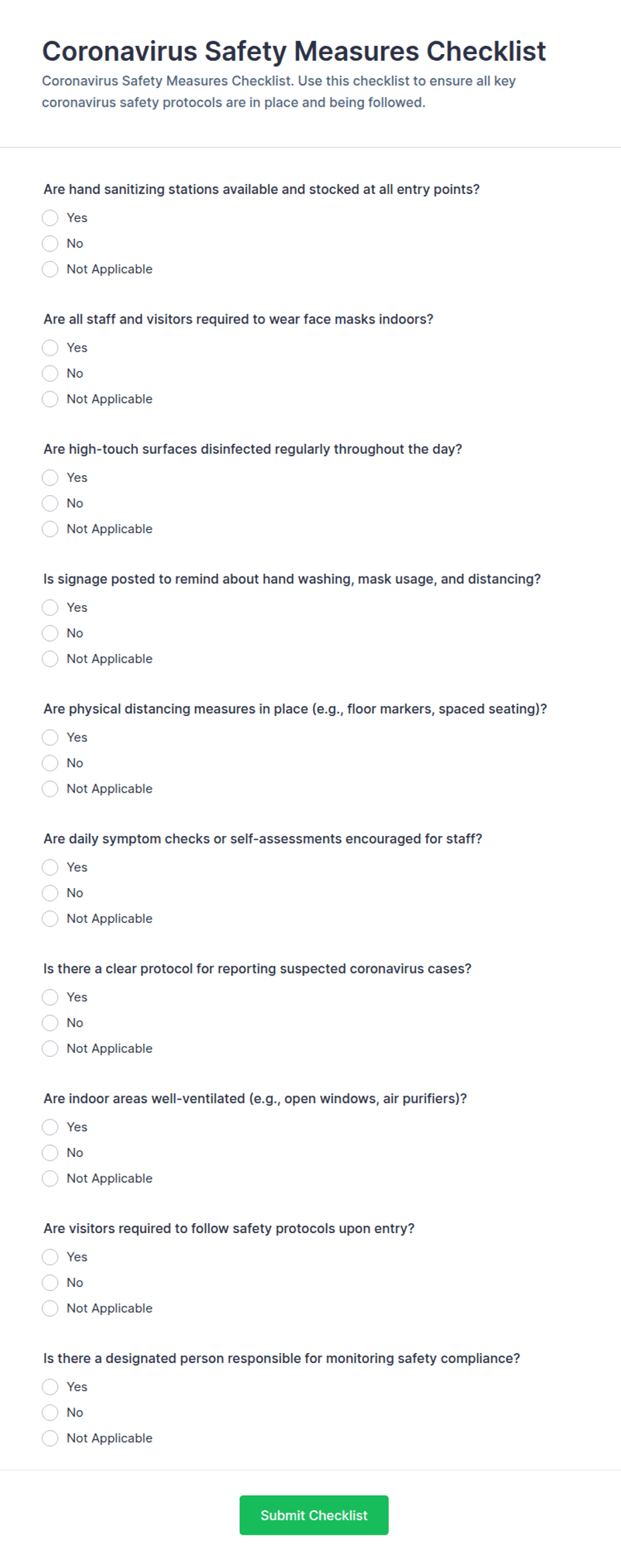Pick Yes for designated compliance person

coord(50,1387)
